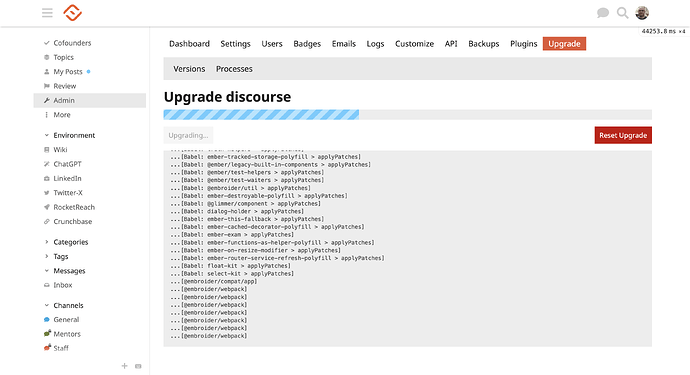The image size is (690, 375).
Task: Open the Backups tab
Action: tap(484, 44)
